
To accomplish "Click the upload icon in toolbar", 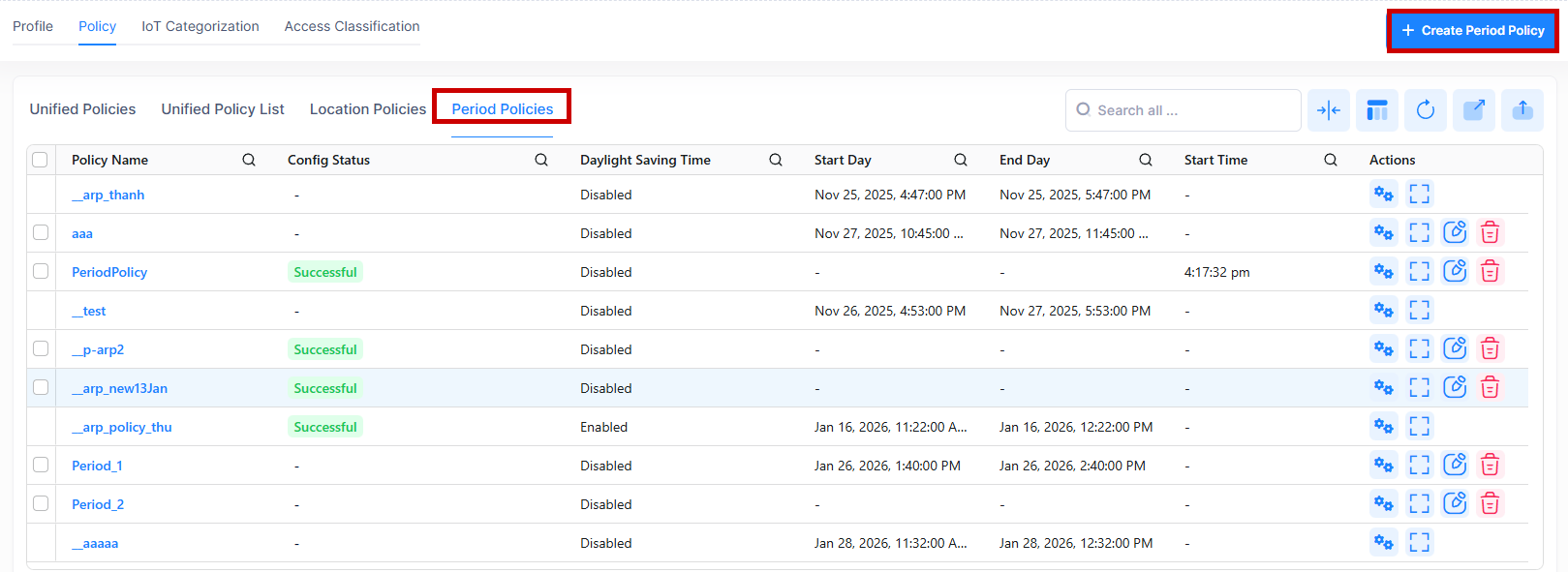I will [1522, 110].
